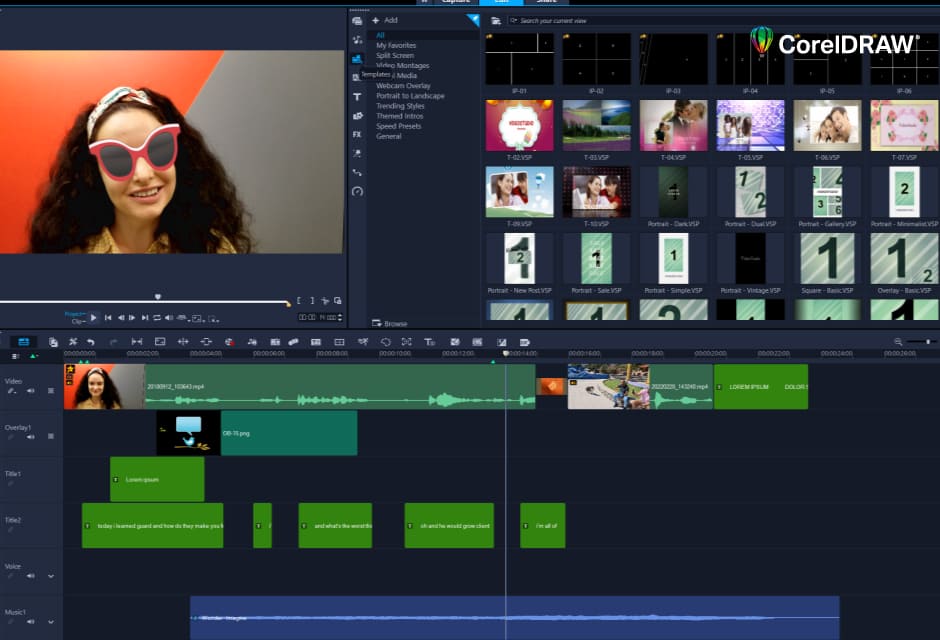Select the T-03.VSP template thumbnail
940x640 pixels.
(x=596, y=124)
